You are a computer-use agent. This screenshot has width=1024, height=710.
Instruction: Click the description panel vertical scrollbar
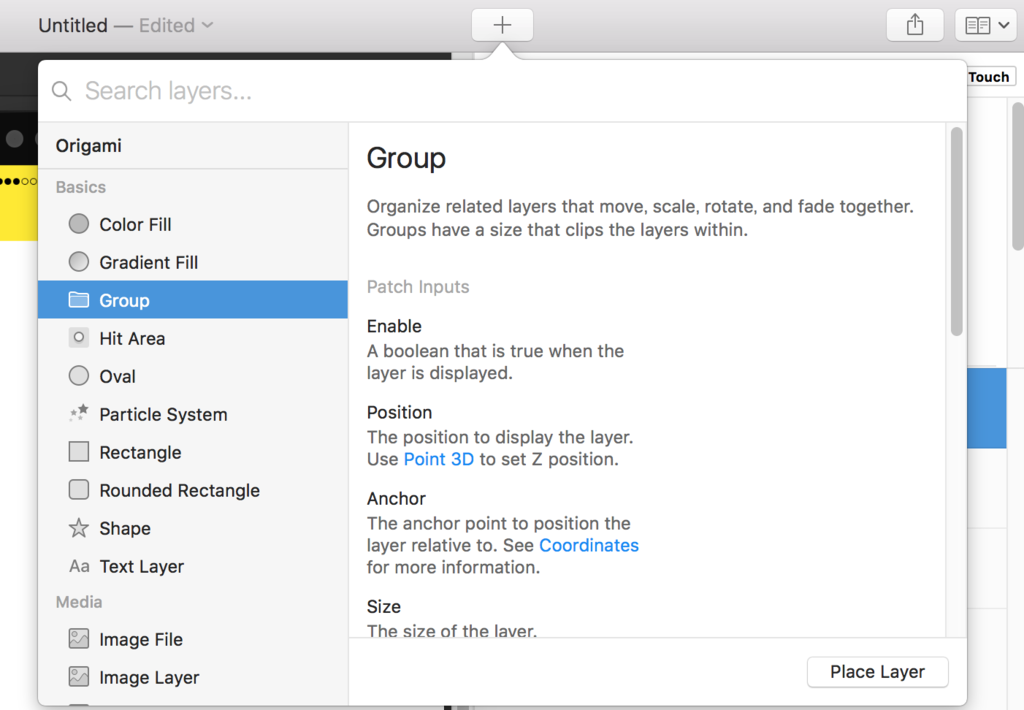click(x=957, y=231)
